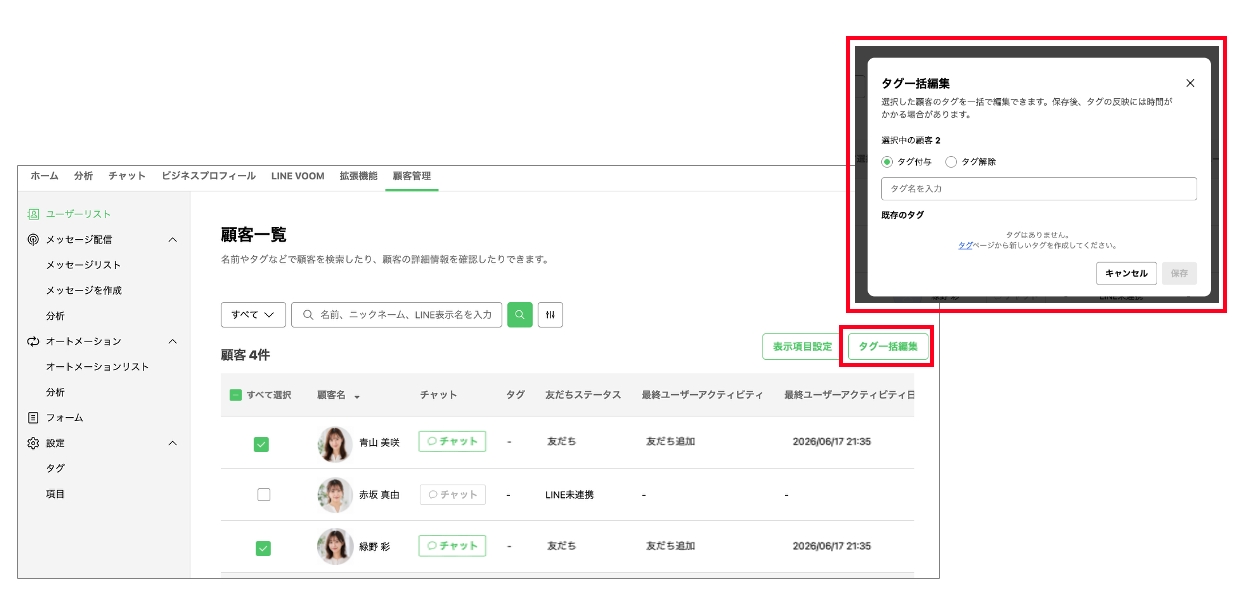This screenshot has height=595, width=1236.
Task: Select the 顧客管理 tab
Action: (x=412, y=176)
